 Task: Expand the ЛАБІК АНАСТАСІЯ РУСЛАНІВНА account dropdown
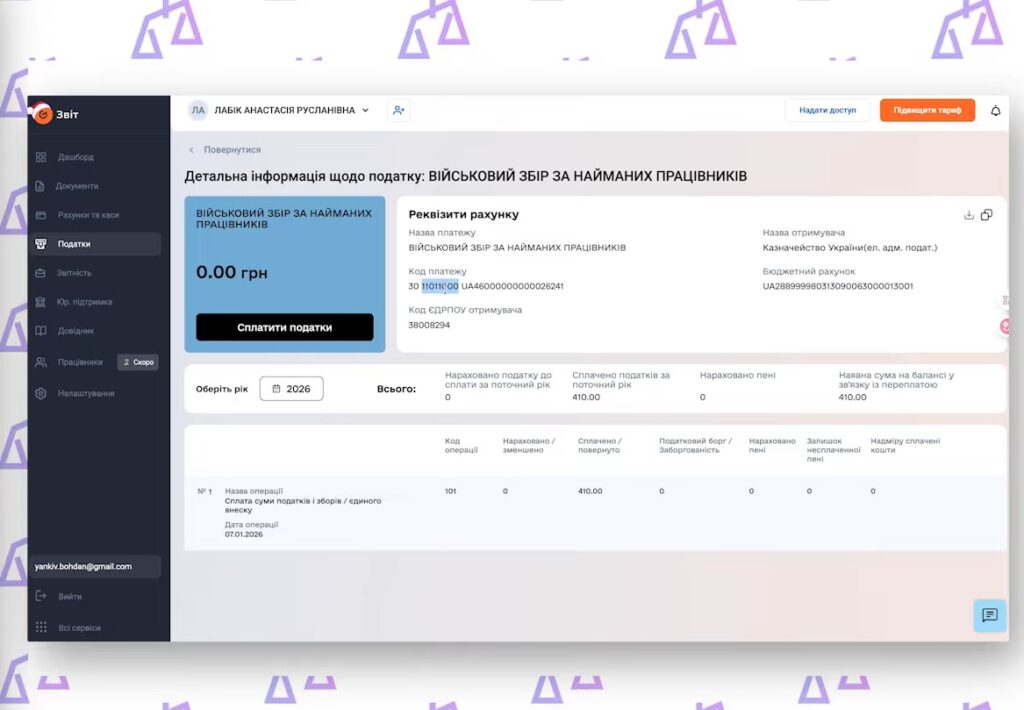point(365,110)
